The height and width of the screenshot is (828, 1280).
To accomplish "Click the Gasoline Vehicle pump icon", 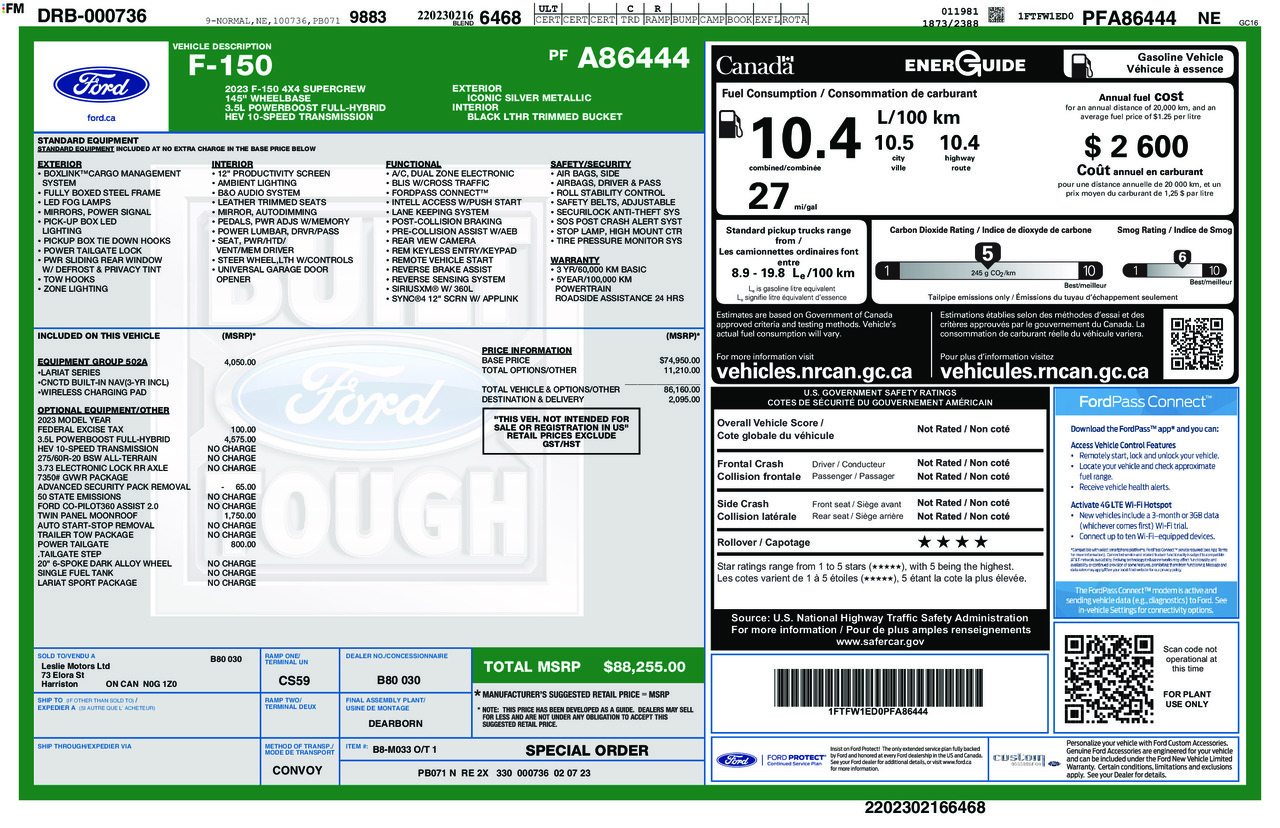I will click(x=1082, y=65).
